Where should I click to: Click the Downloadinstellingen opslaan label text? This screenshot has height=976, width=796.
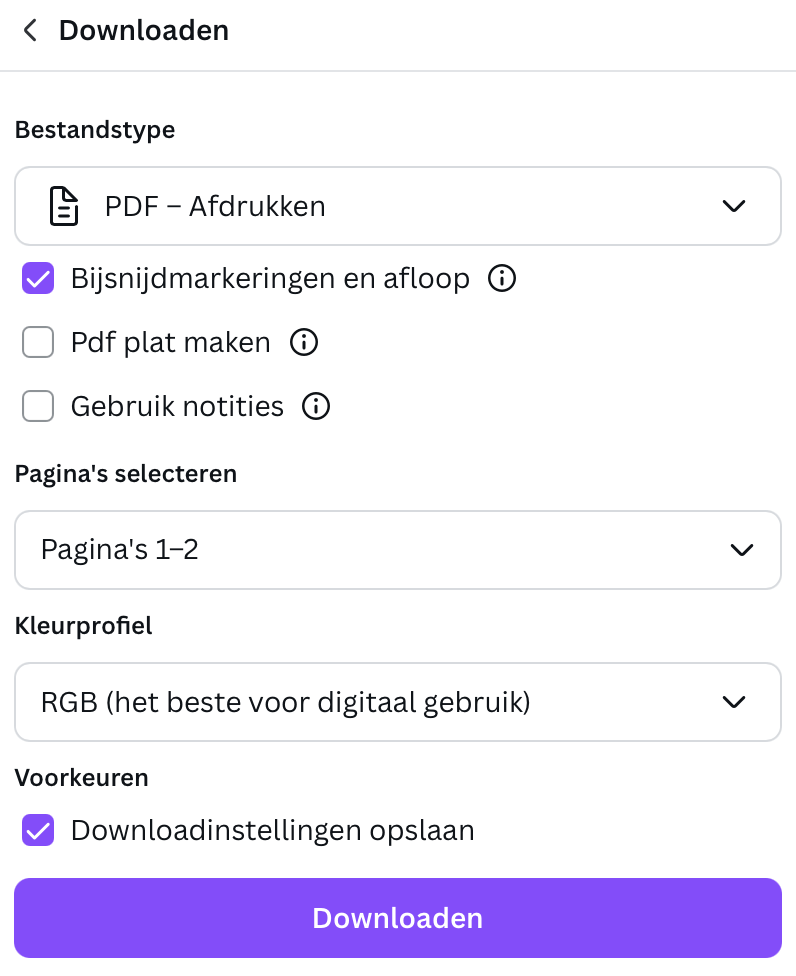click(x=272, y=830)
